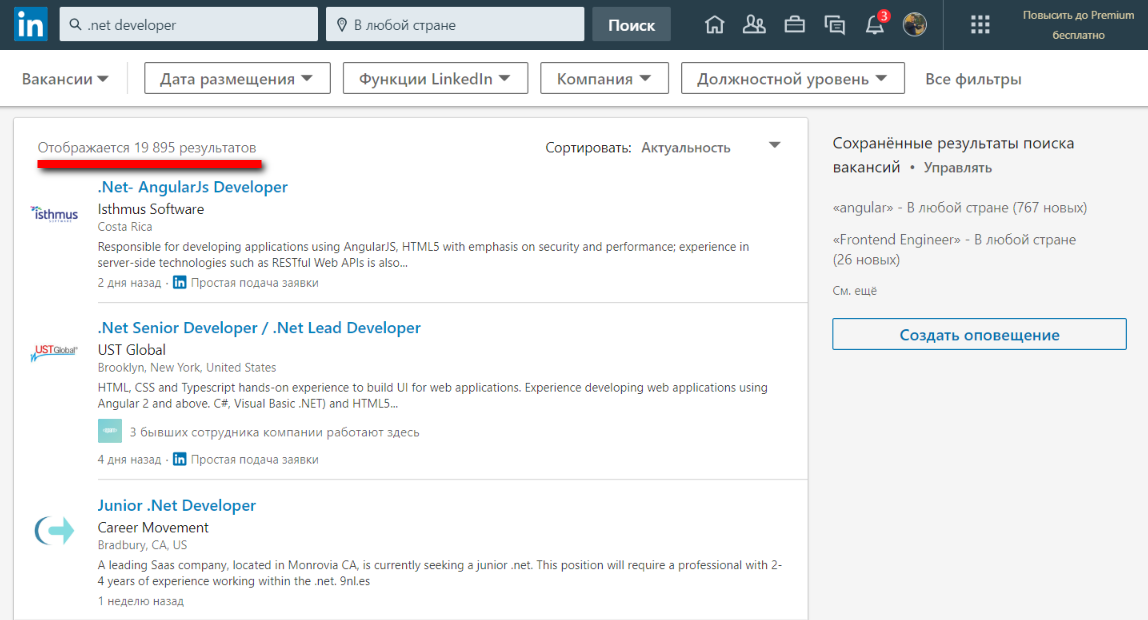Open Isthmus Software company logo
Image resolution: width=1148 pixels, height=620 pixels.
pyautogui.click(x=54, y=214)
